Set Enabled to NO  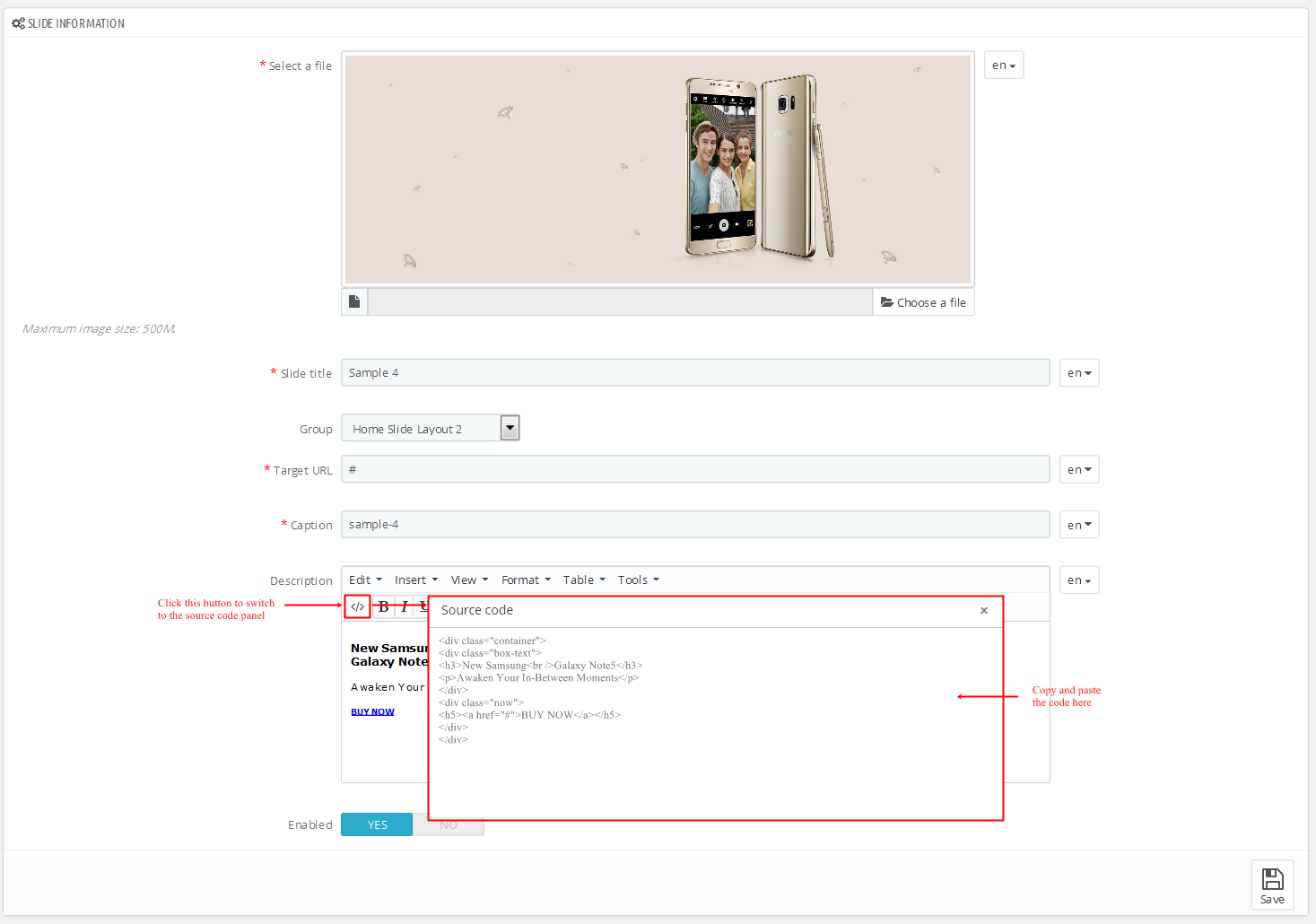pos(449,825)
